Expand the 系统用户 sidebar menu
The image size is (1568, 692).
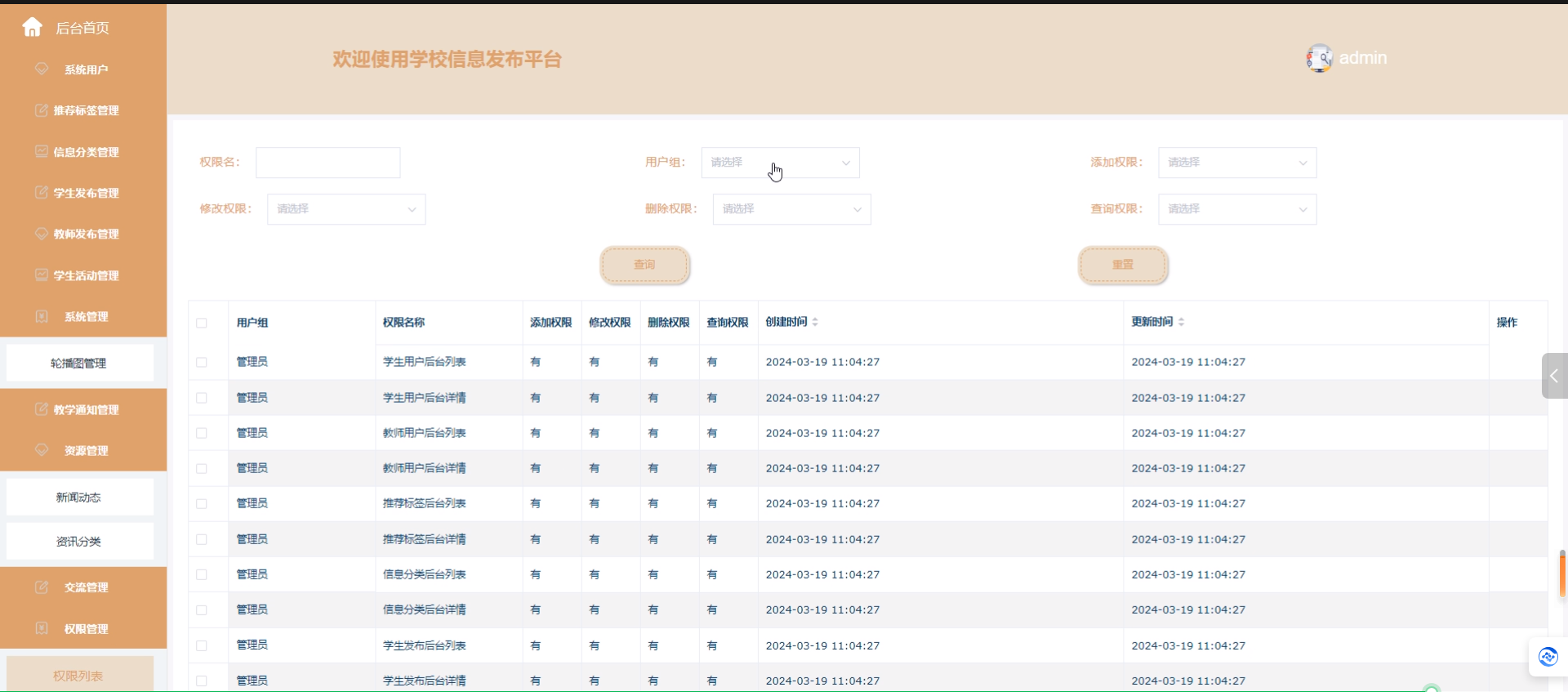click(83, 69)
